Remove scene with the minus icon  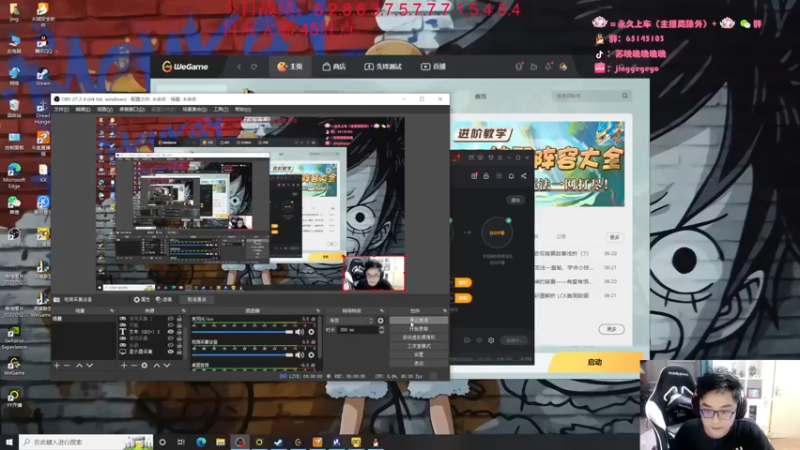point(67,365)
